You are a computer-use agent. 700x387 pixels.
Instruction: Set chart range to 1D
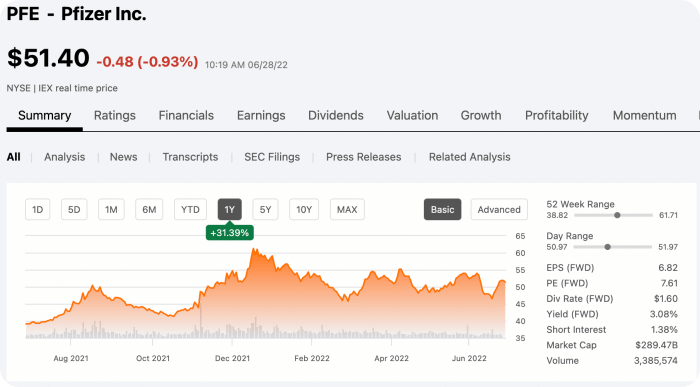coord(38,209)
